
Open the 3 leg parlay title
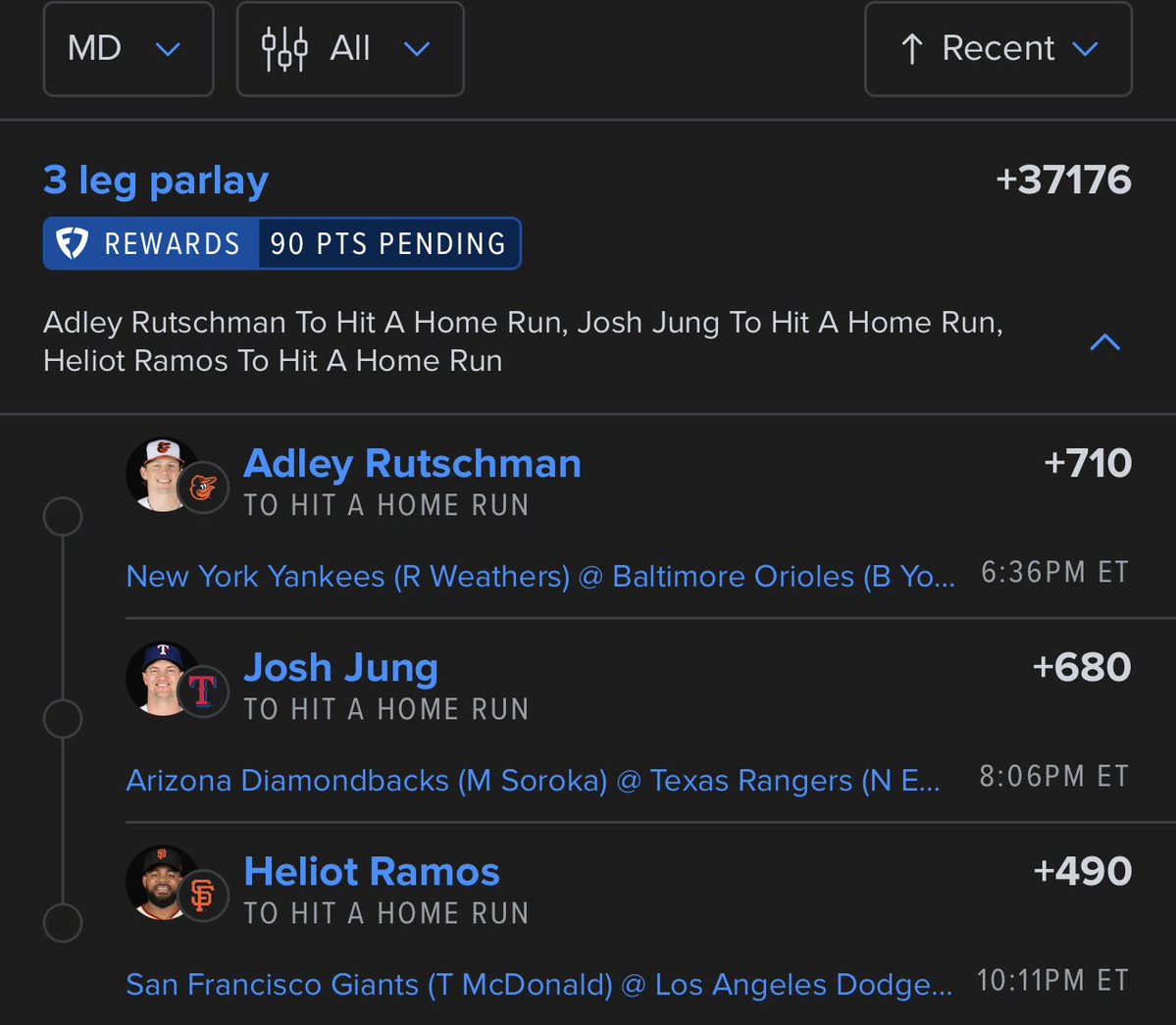point(156,180)
